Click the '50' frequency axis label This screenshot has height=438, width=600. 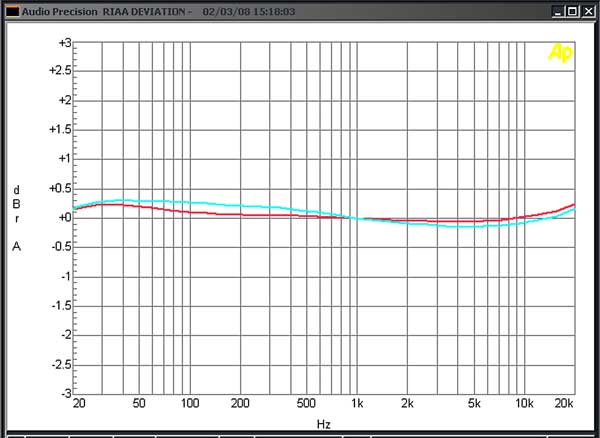tap(139, 403)
